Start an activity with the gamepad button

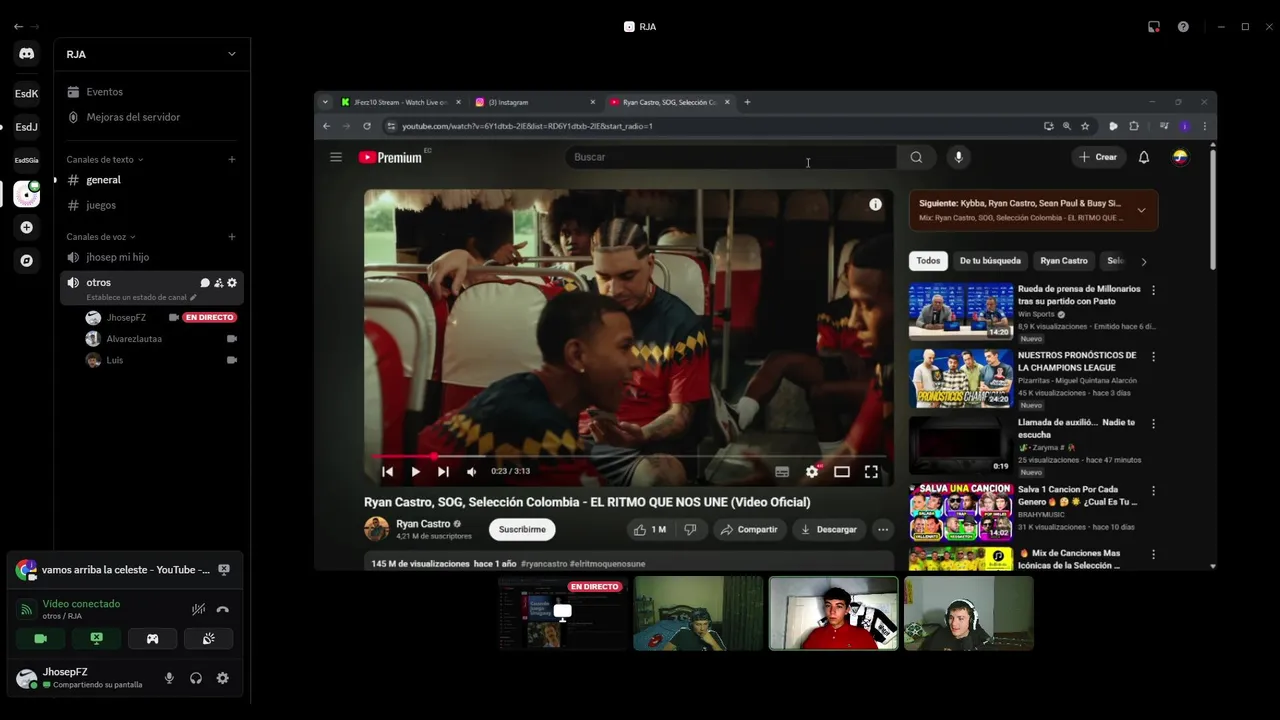click(x=152, y=638)
